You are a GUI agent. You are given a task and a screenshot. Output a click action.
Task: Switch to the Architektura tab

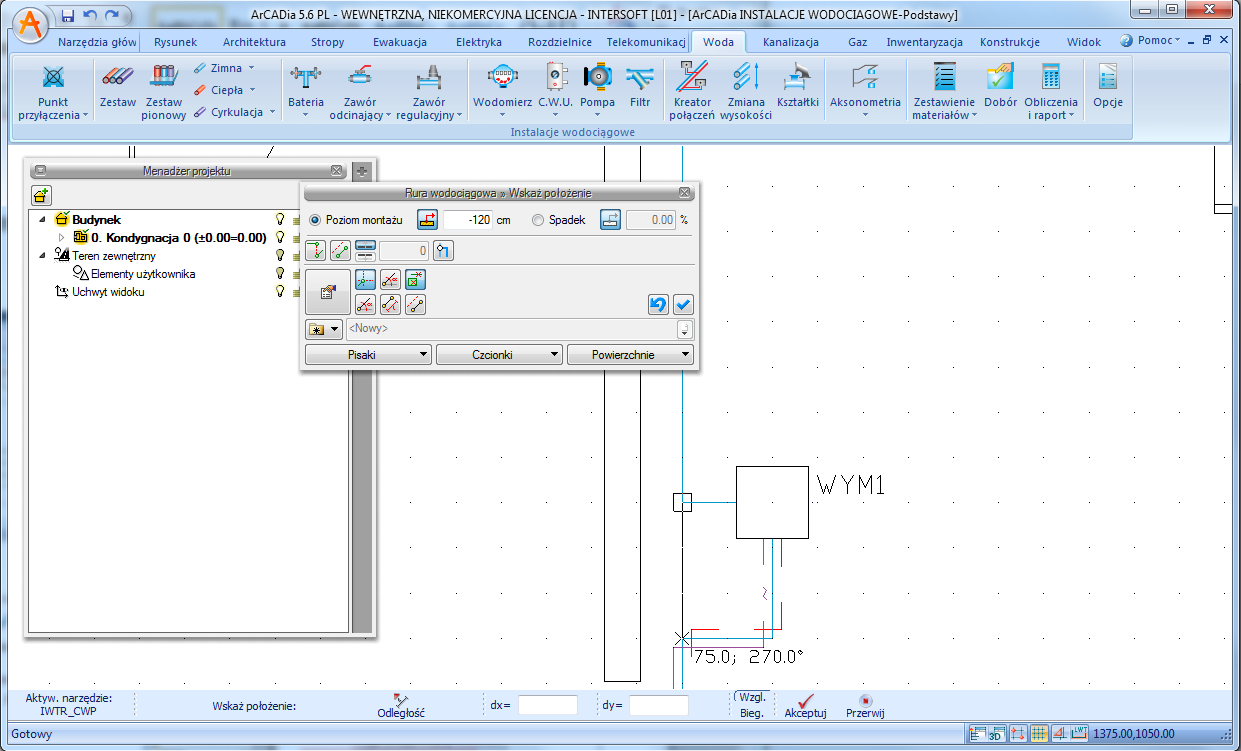coord(254,42)
